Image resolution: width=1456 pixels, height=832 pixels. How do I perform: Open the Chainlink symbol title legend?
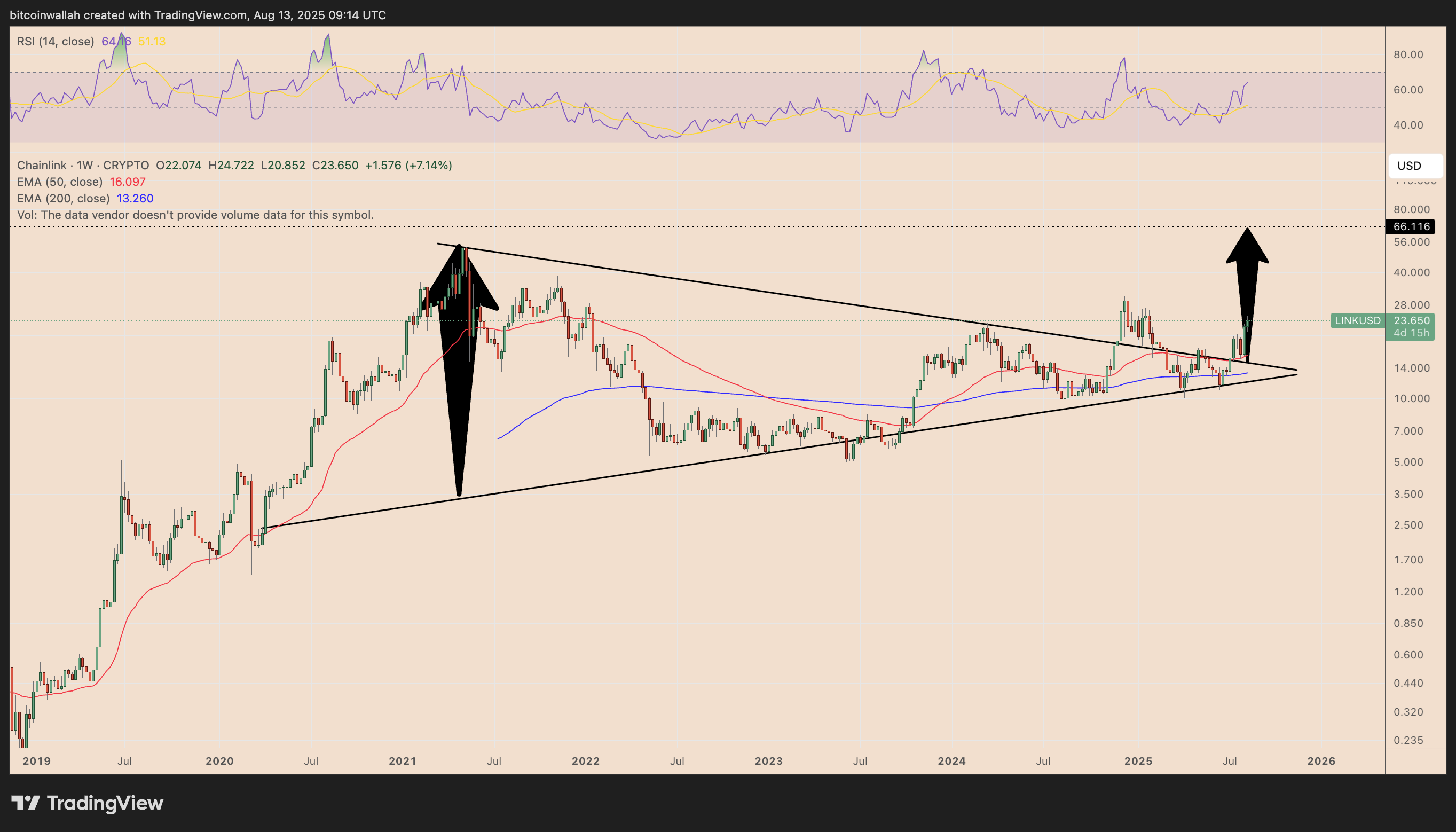click(83, 165)
